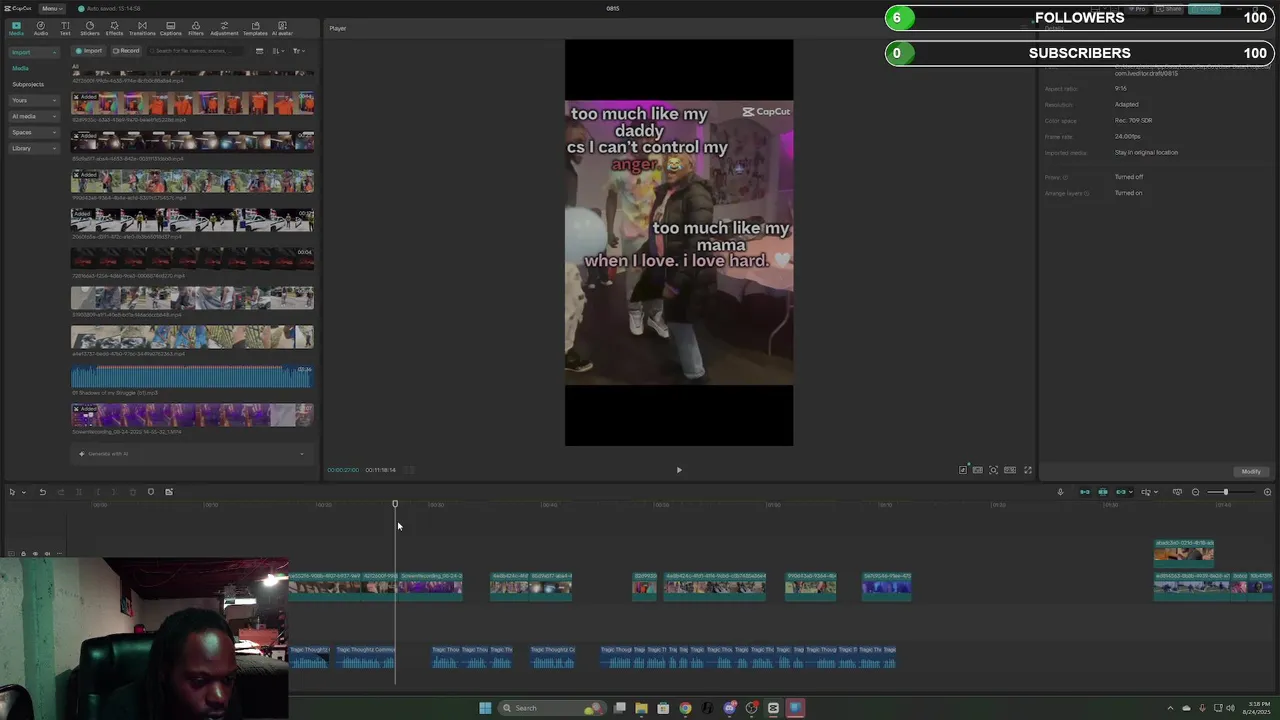Click the Import button
Image resolution: width=1280 pixels, height=720 pixels.
coord(90,50)
